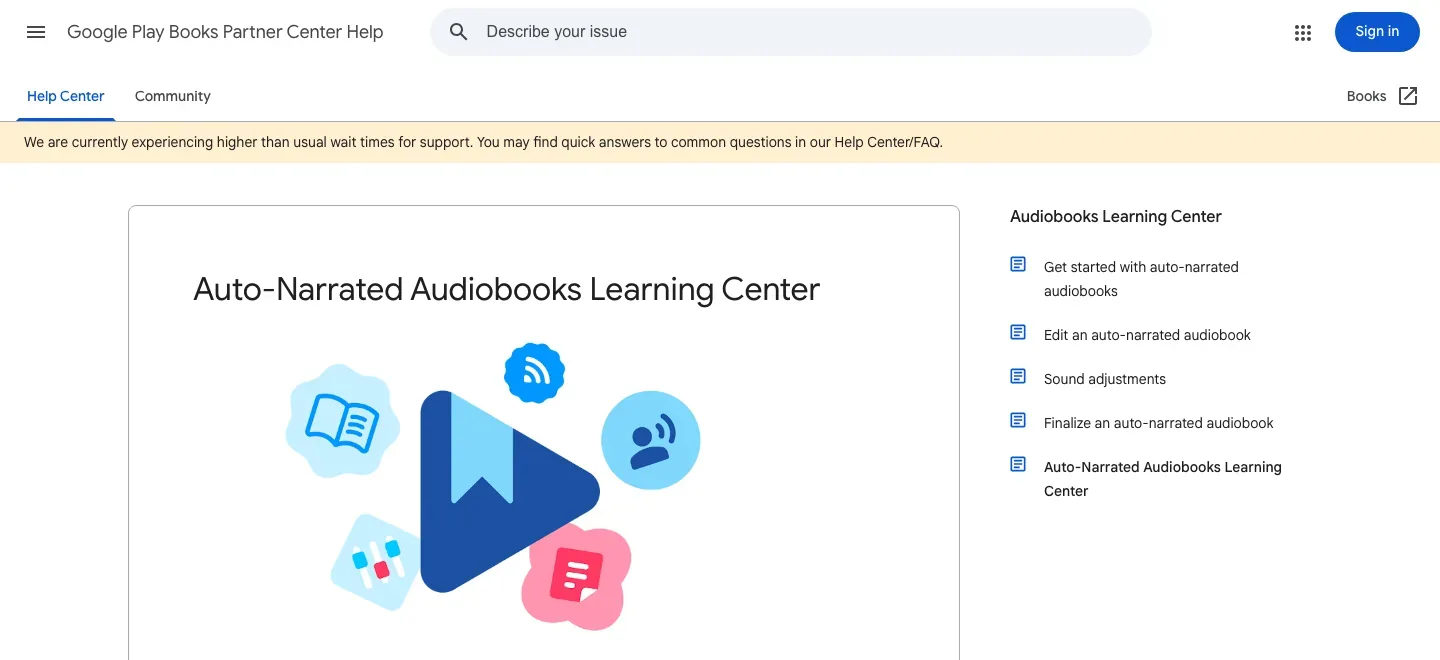The image size is (1440, 660).
Task: Click document icon beside Finalize an auto-narrated audiobook
Action: click(x=1018, y=420)
